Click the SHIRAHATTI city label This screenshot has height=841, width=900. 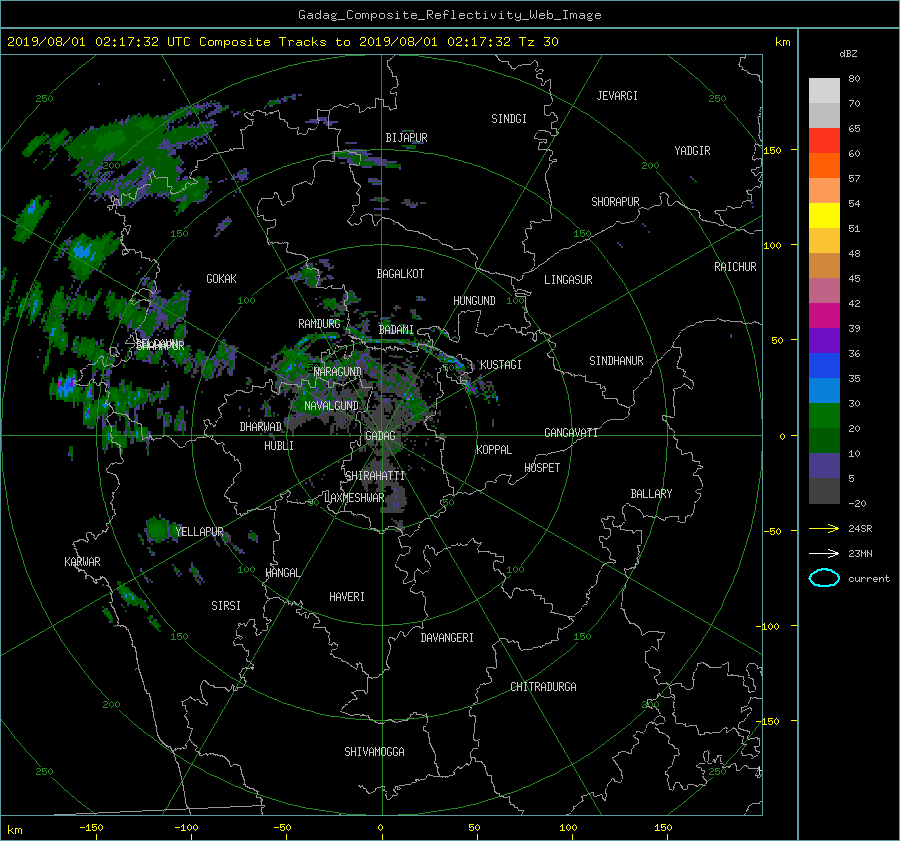point(375,476)
